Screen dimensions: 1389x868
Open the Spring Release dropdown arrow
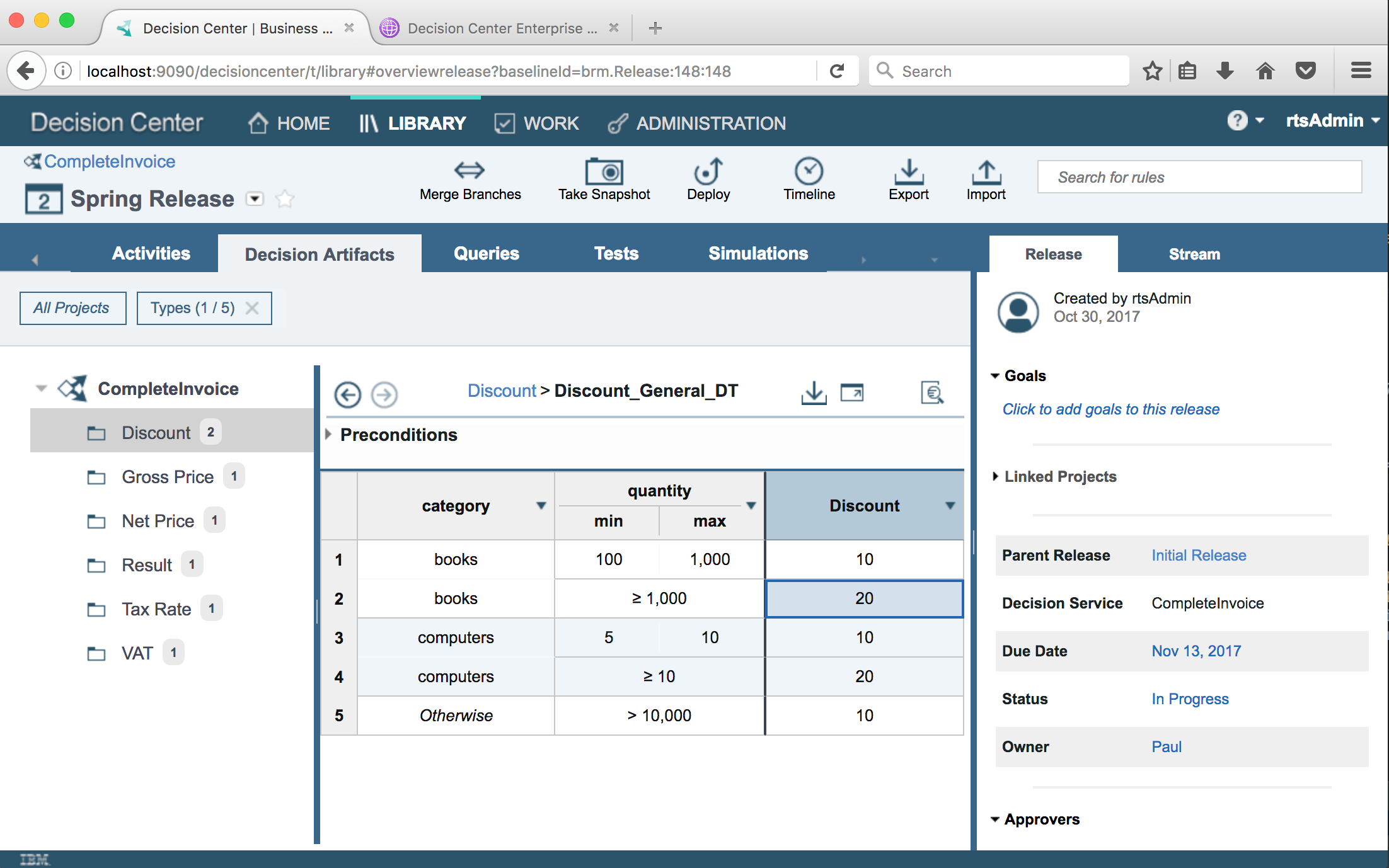tap(255, 199)
